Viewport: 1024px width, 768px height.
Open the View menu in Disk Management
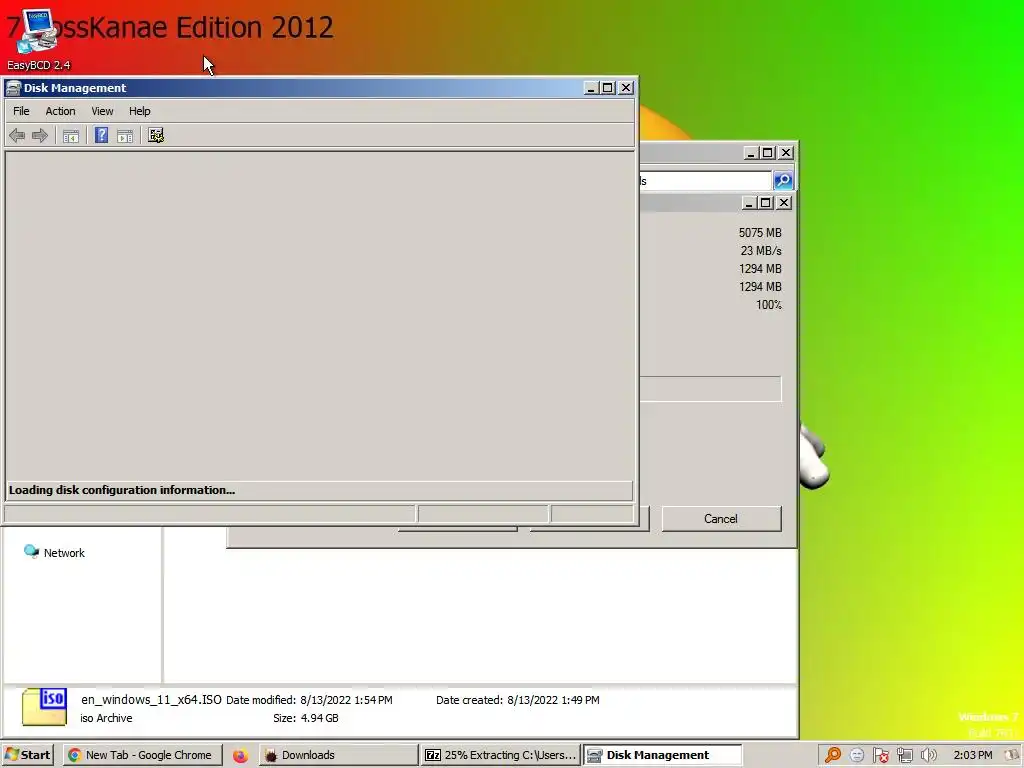pyautogui.click(x=102, y=111)
